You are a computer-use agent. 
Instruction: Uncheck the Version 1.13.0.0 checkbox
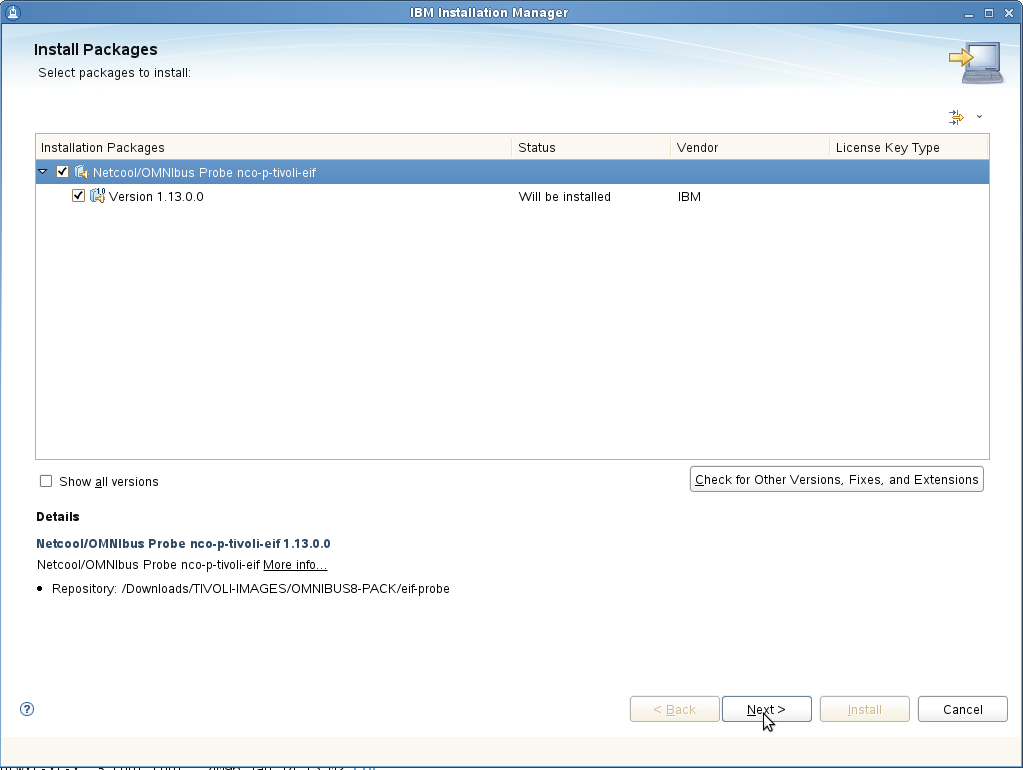pyautogui.click(x=78, y=196)
